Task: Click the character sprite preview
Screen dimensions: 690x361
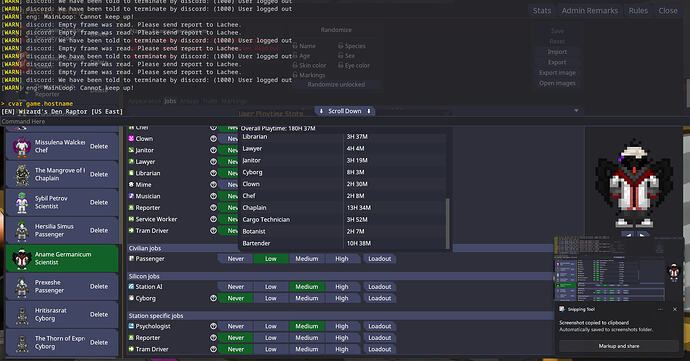Action: (634, 183)
